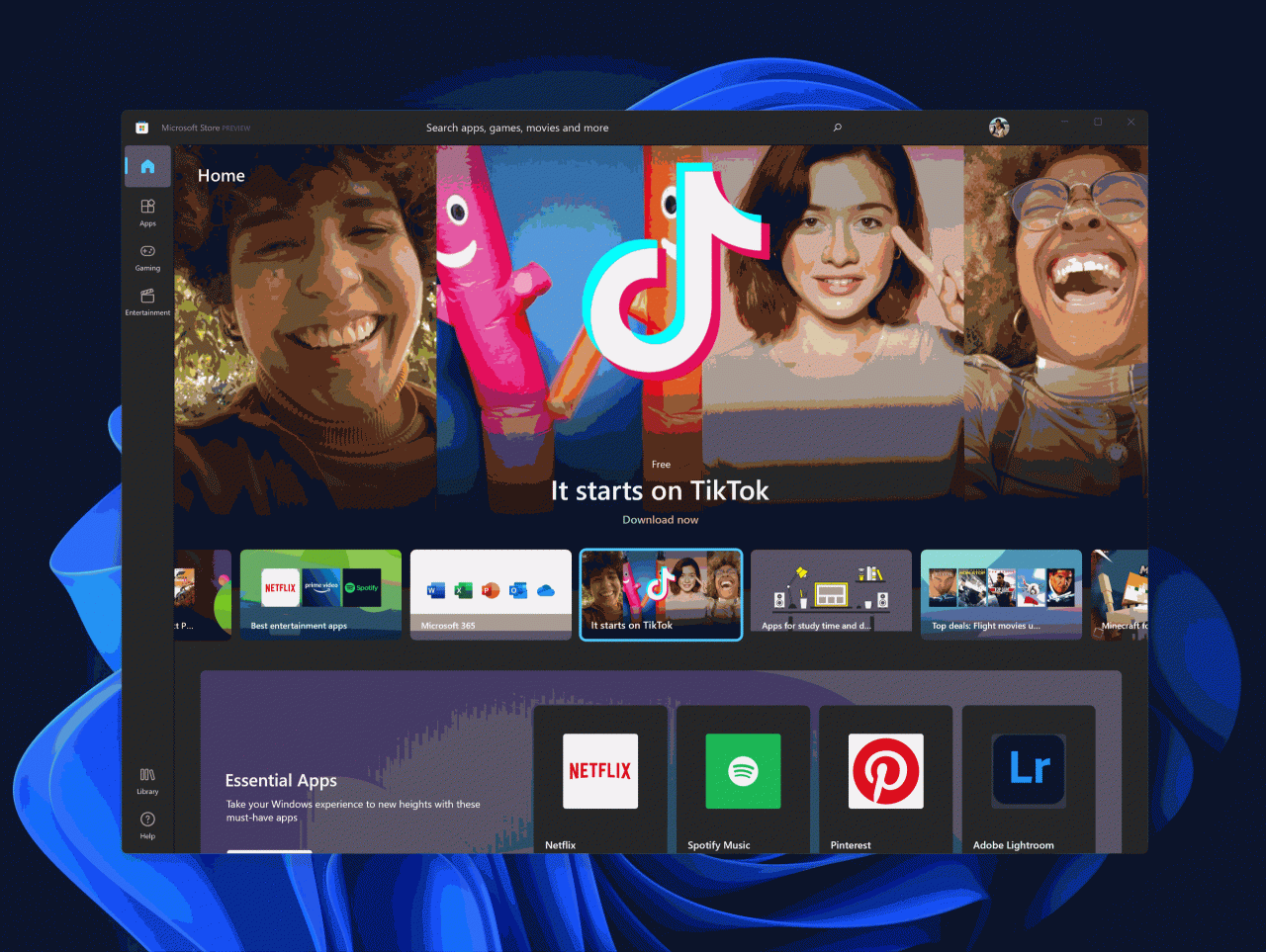Open the Library icon
The height and width of the screenshot is (952, 1266).
click(147, 775)
